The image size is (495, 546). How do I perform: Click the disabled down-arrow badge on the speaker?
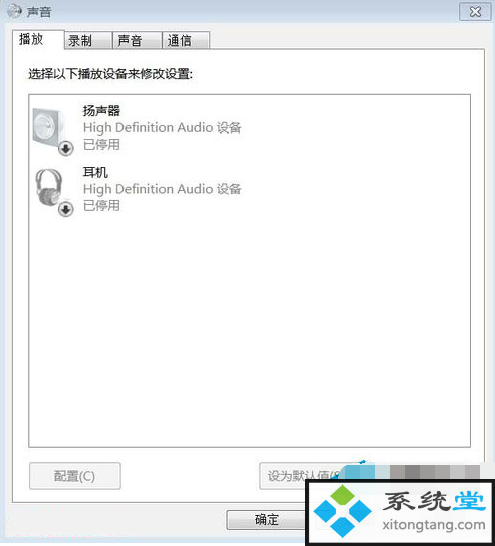click(x=65, y=149)
